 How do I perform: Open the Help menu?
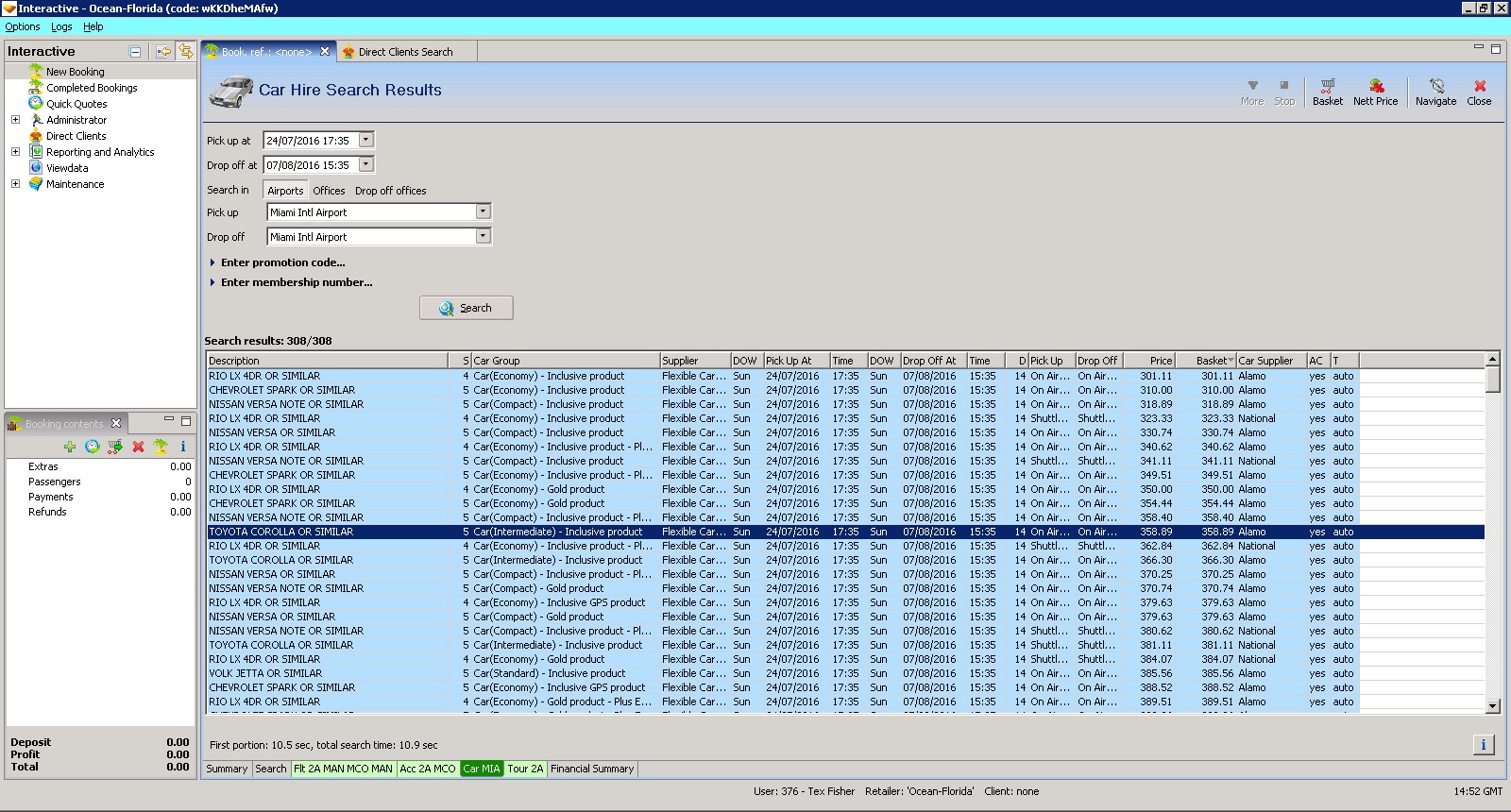pos(93,26)
